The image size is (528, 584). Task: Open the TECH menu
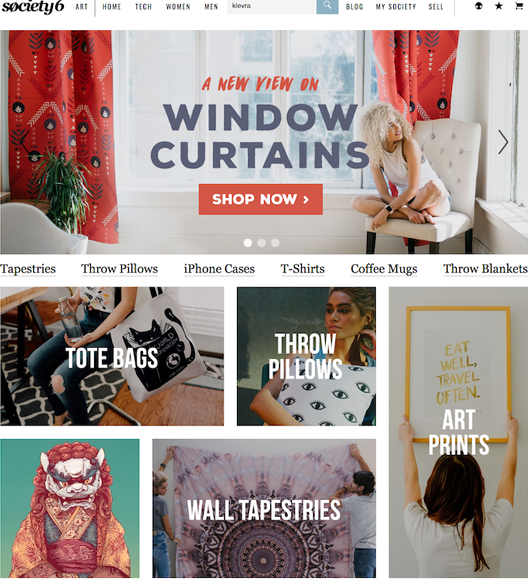pyautogui.click(x=143, y=7)
